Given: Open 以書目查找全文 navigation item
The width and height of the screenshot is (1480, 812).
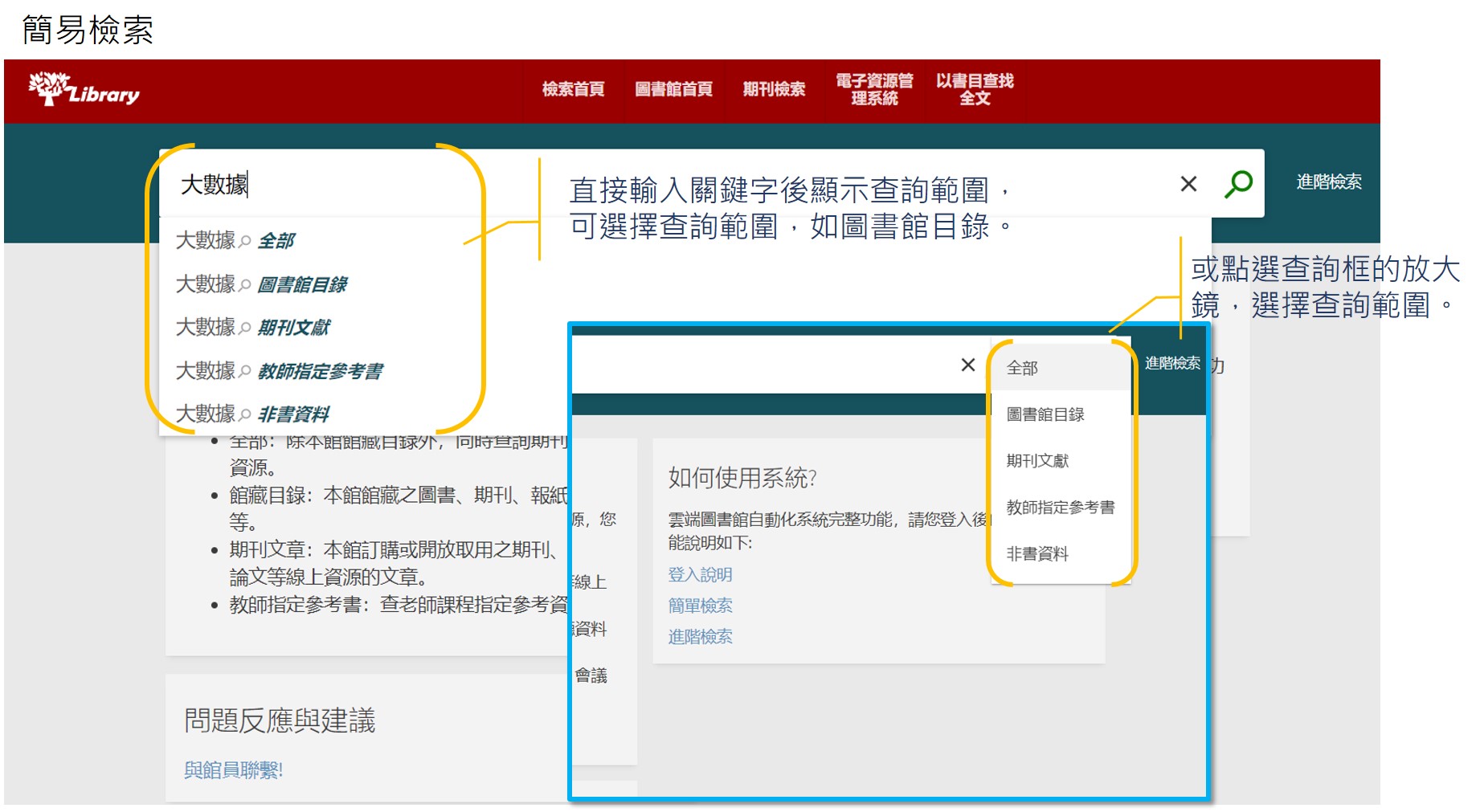Looking at the screenshot, I should click(x=974, y=89).
